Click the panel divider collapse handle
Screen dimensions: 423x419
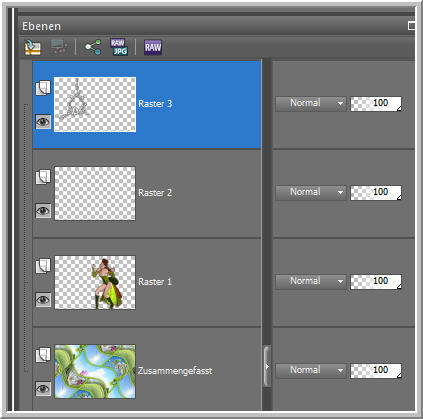click(x=267, y=366)
